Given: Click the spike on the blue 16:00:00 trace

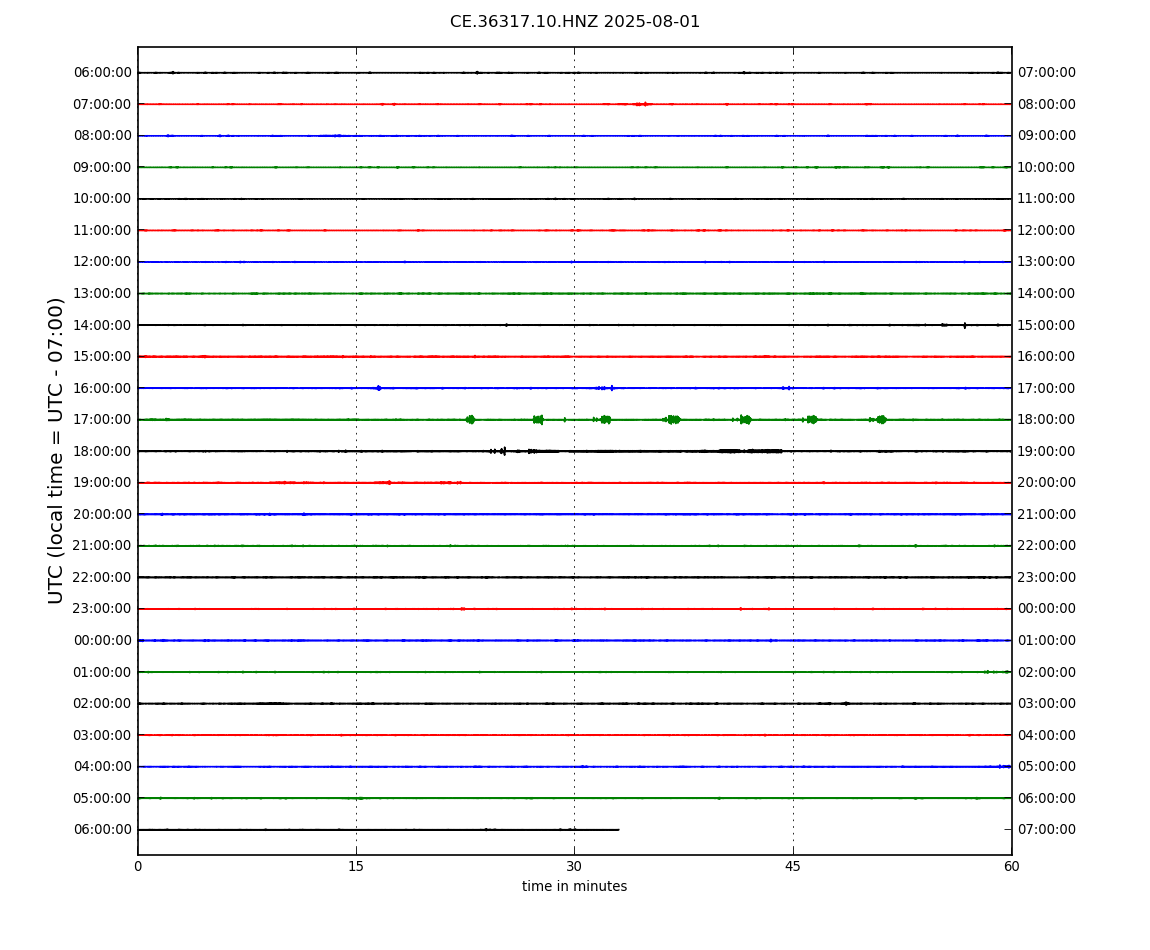Looking at the screenshot, I should [378, 388].
